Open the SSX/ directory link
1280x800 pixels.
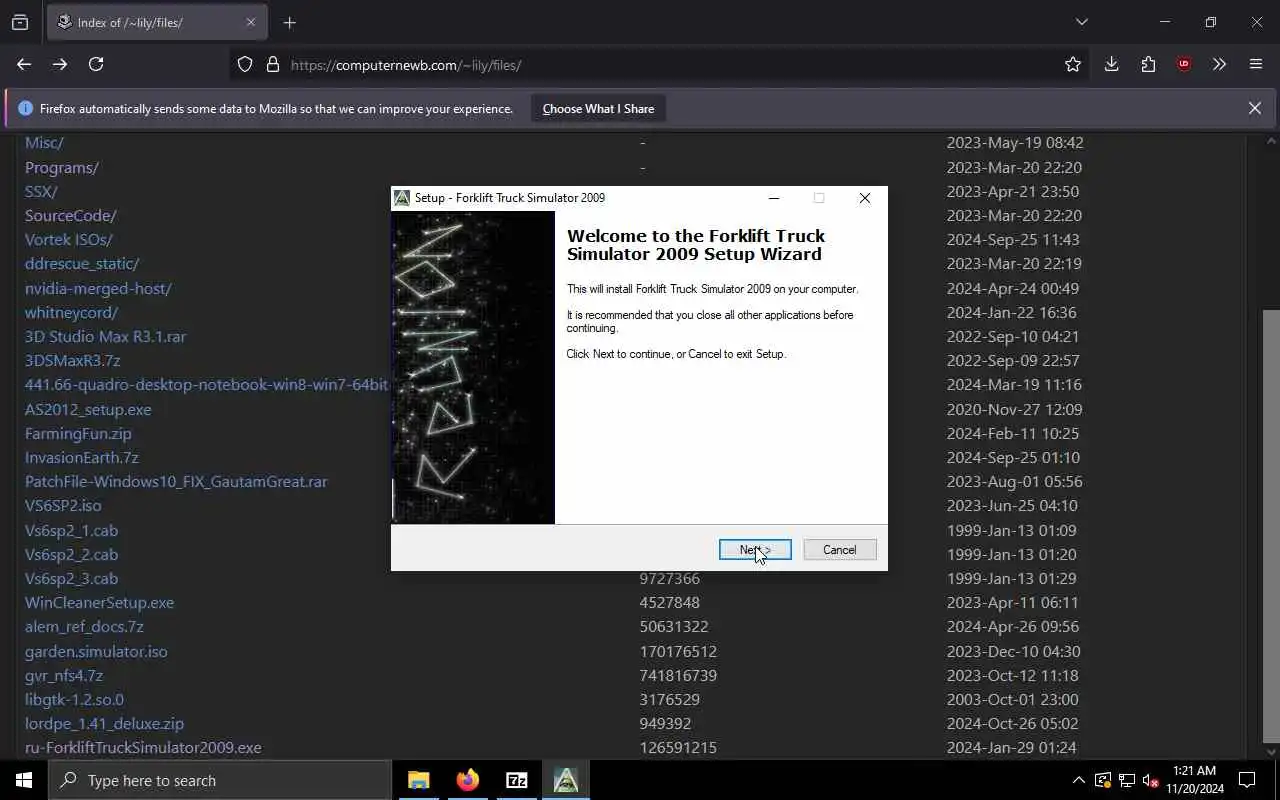click(x=41, y=192)
